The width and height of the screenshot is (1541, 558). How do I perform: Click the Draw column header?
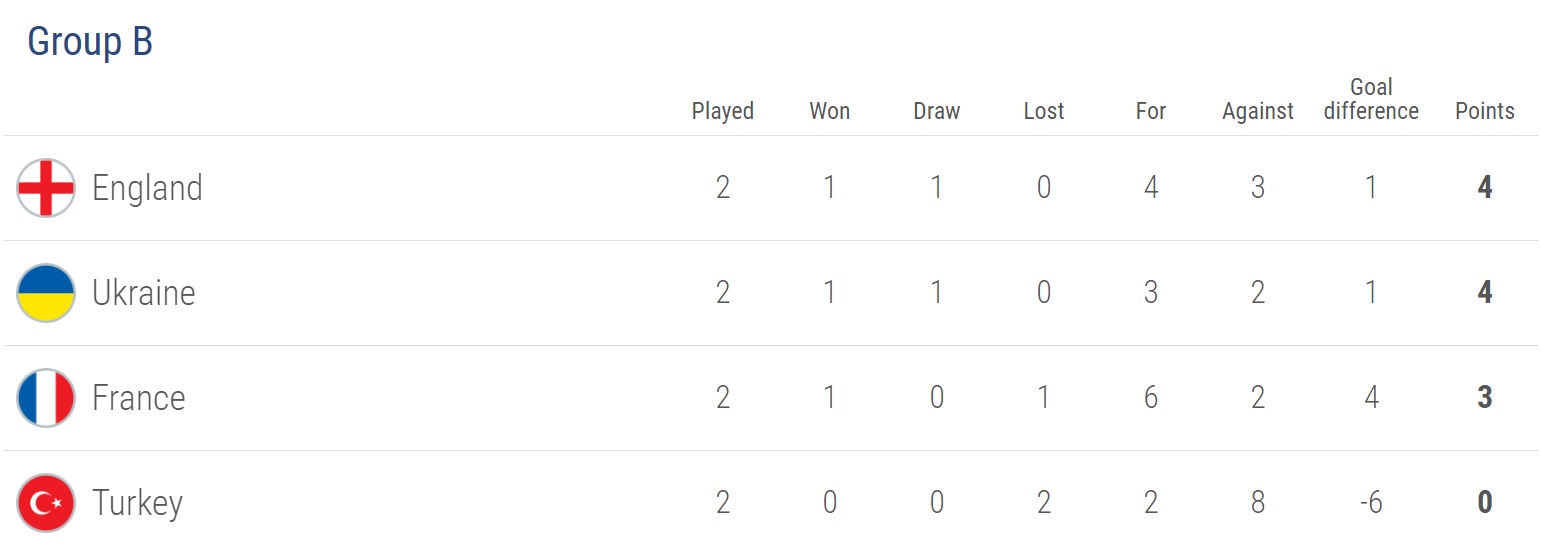click(936, 111)
